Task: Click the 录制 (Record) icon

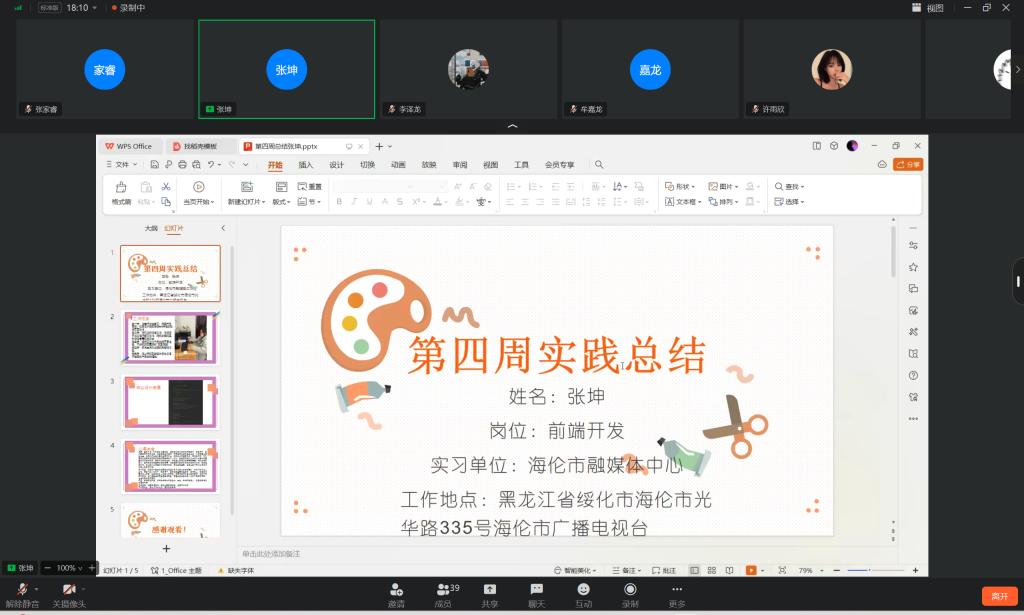Action: click(x=630, y=590)
